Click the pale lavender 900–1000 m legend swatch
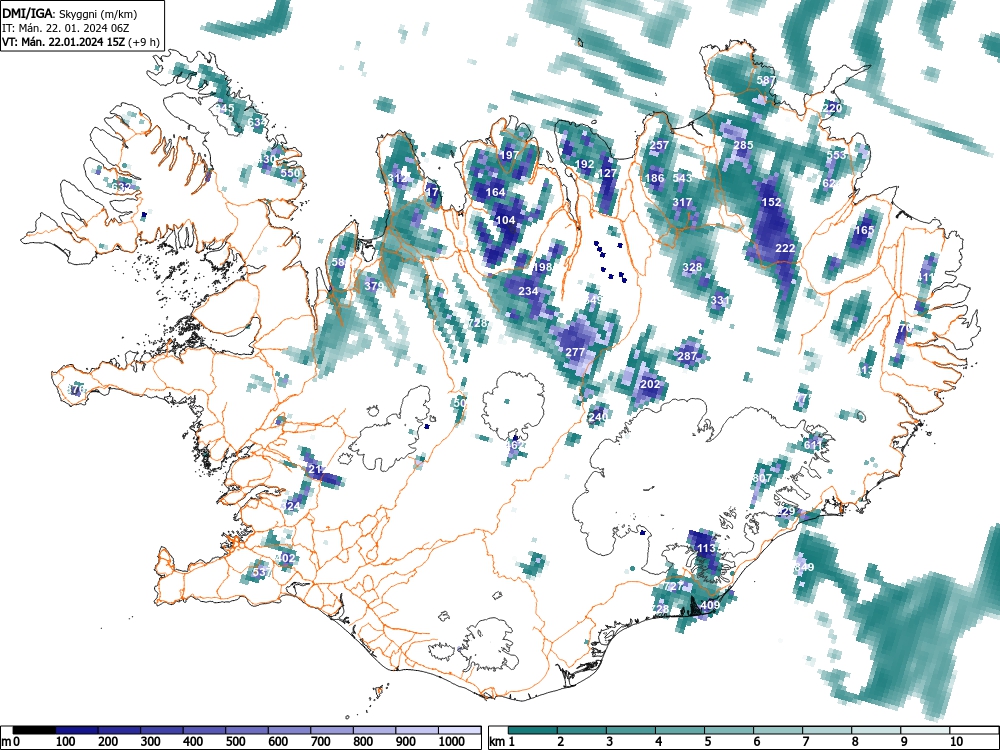1000x750 pixels. coord(417,730)
